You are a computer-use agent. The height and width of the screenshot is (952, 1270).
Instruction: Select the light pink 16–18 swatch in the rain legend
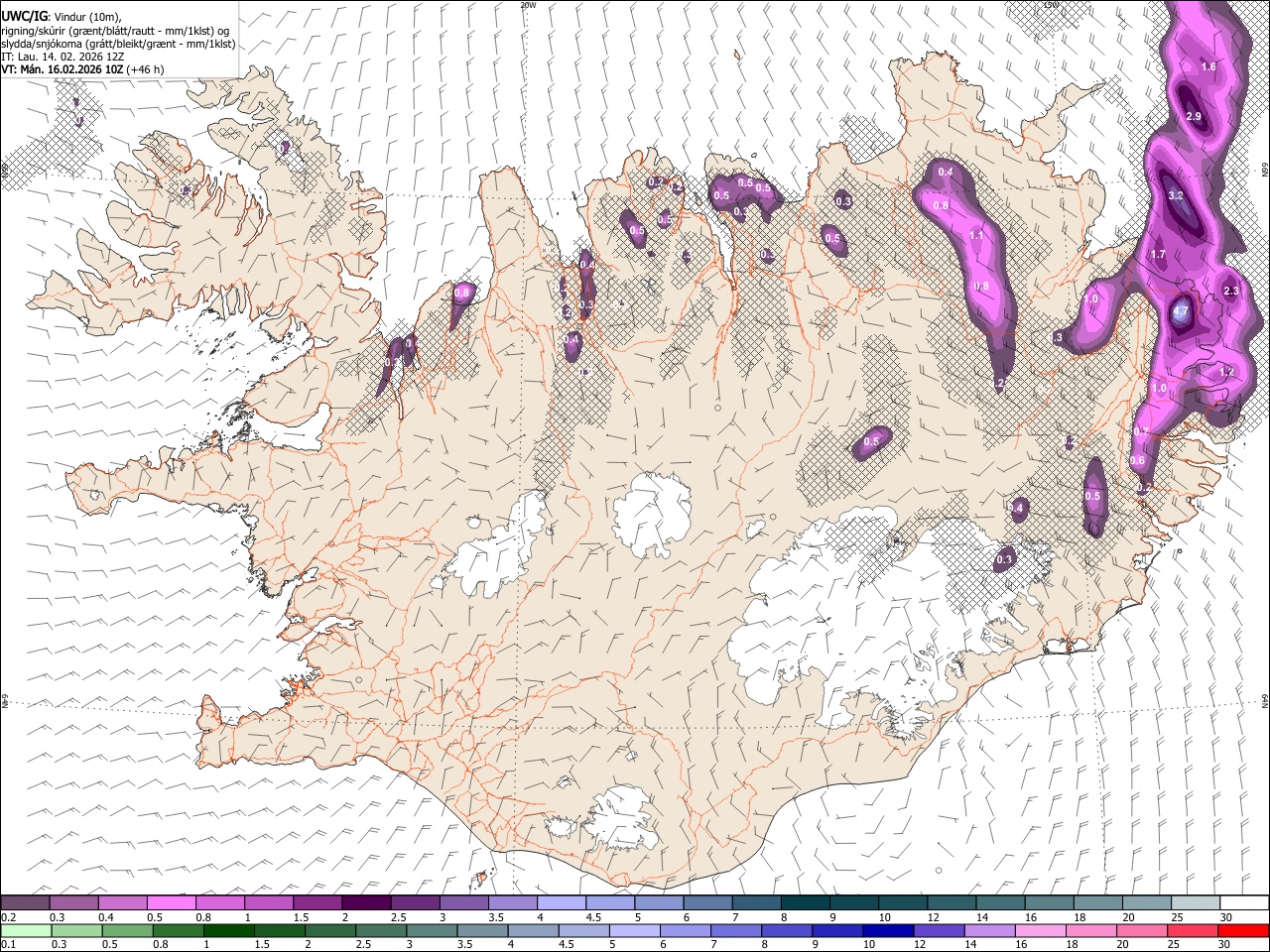pyautogui.click(x=1041, y=931)
